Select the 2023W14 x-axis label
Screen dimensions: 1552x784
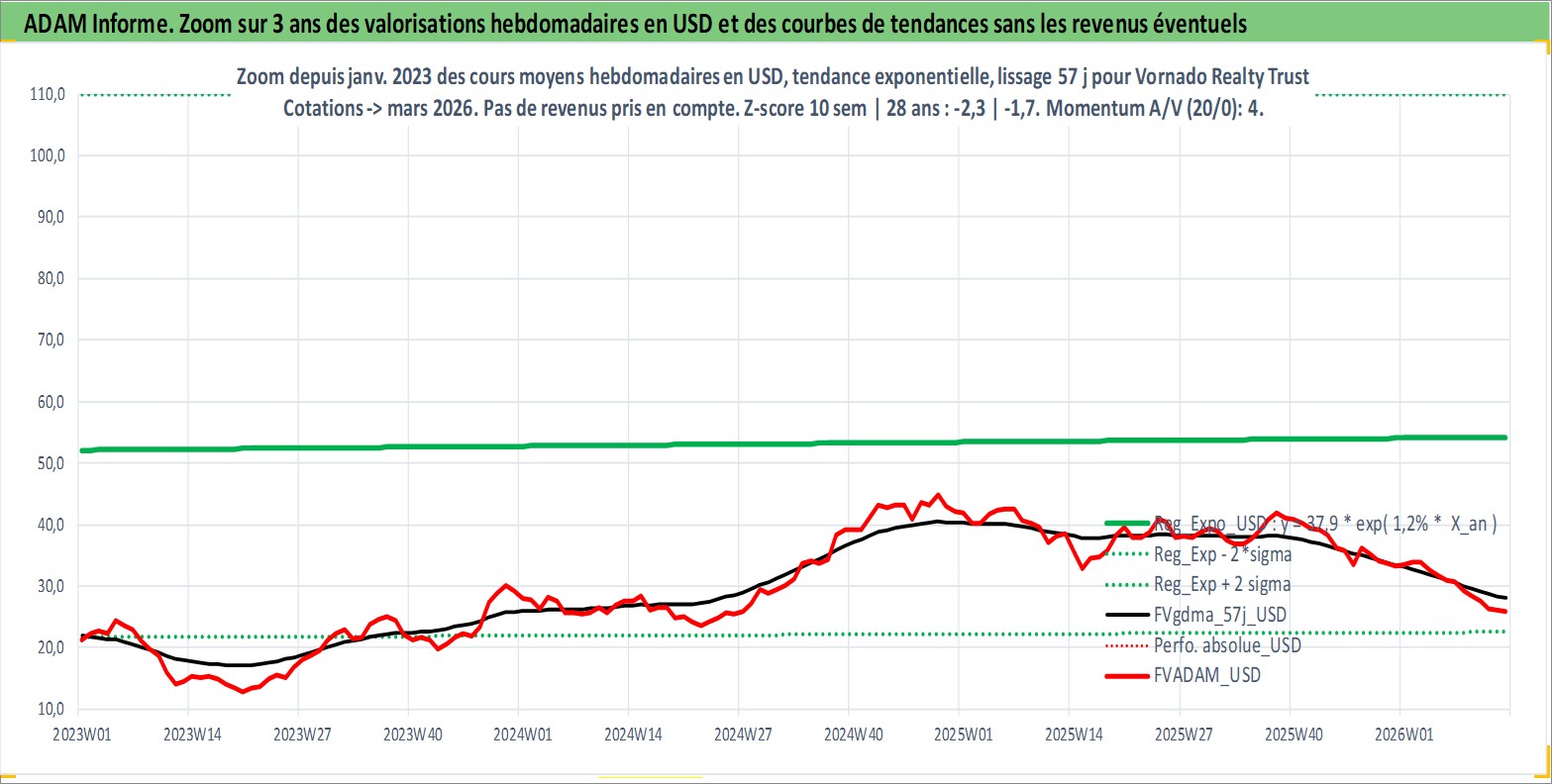click(191, 735)
